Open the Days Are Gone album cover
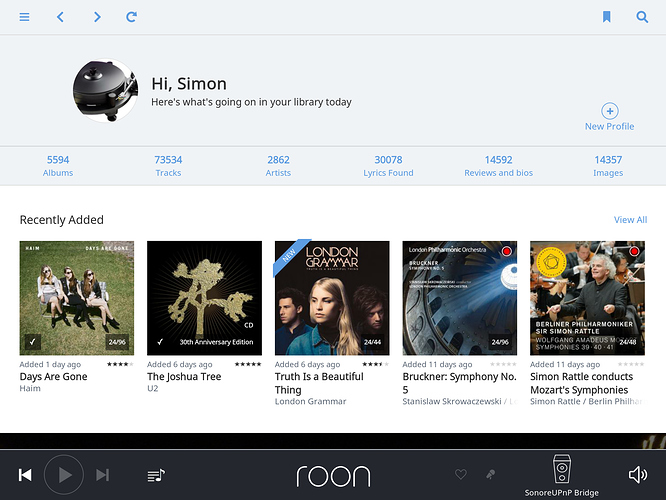Screen dimensions: 666x500 [77, 298]
